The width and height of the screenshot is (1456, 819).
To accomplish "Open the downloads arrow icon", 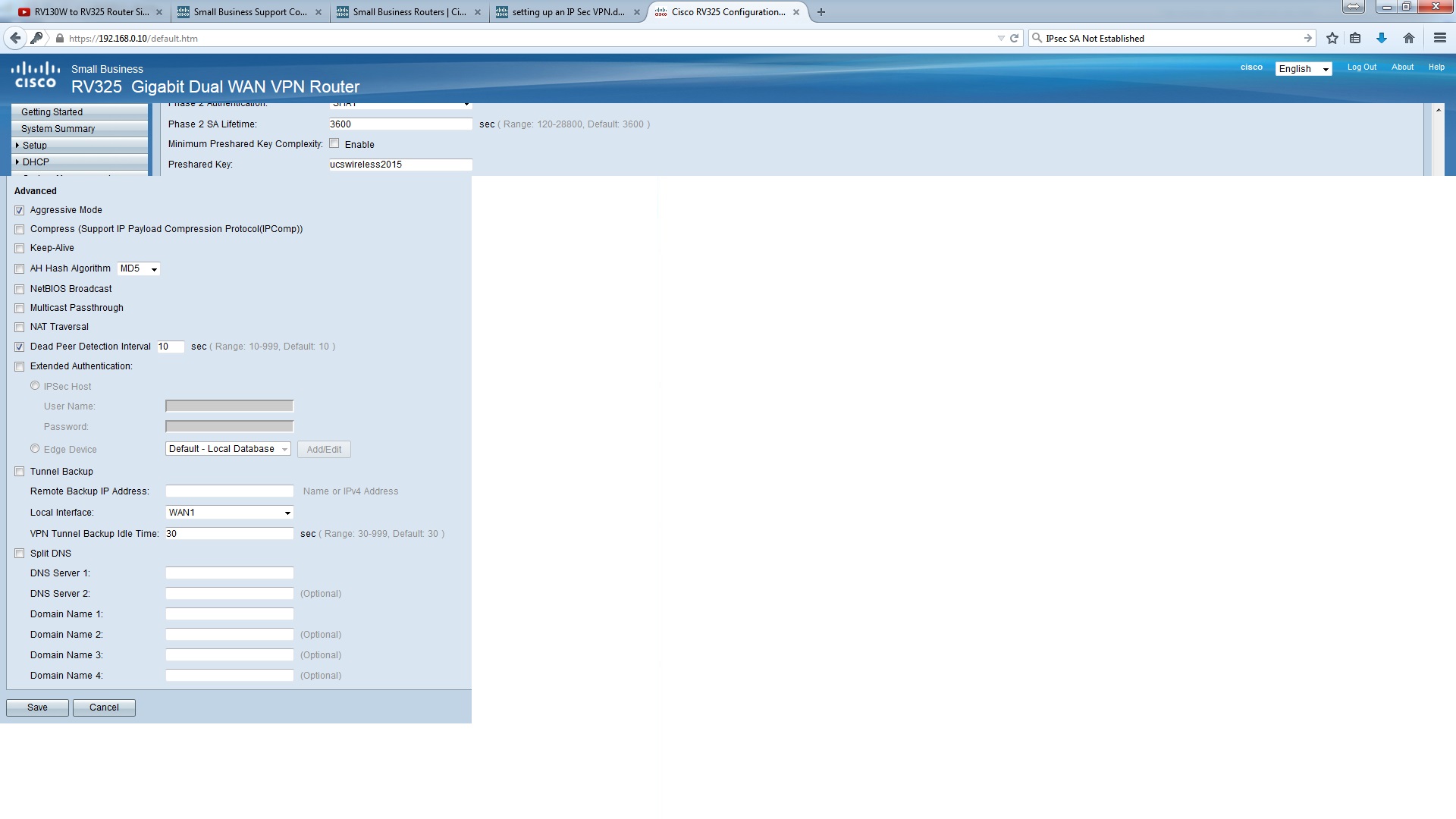I will tap(1382, 38).
